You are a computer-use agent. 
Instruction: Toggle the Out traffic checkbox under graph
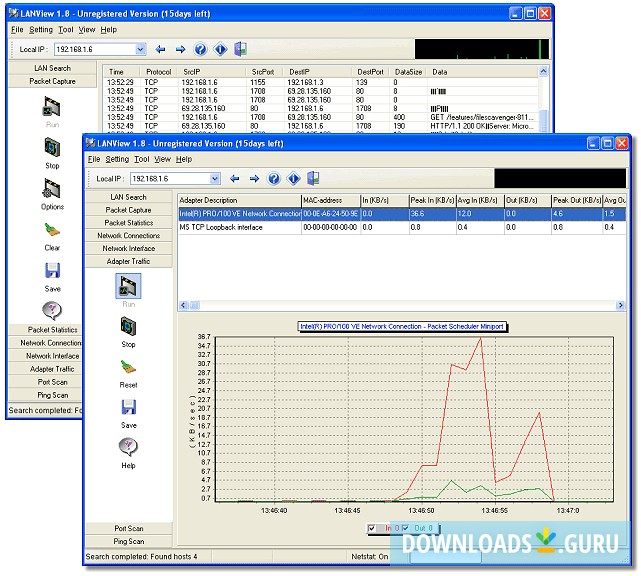tap(405, 528)
